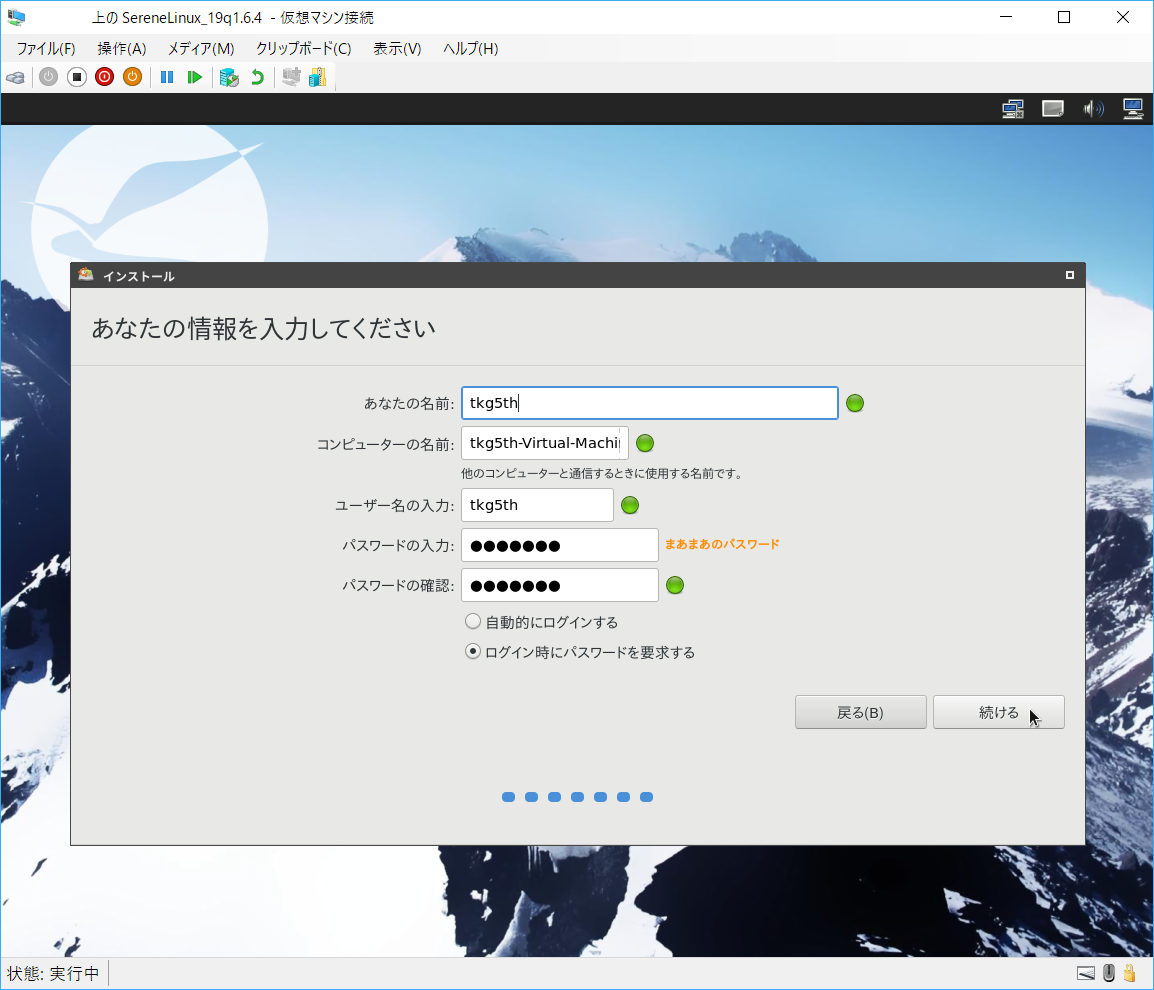Click the your name input field
The width and height of the screenshot is (1154, 990).
pos(650,403)
